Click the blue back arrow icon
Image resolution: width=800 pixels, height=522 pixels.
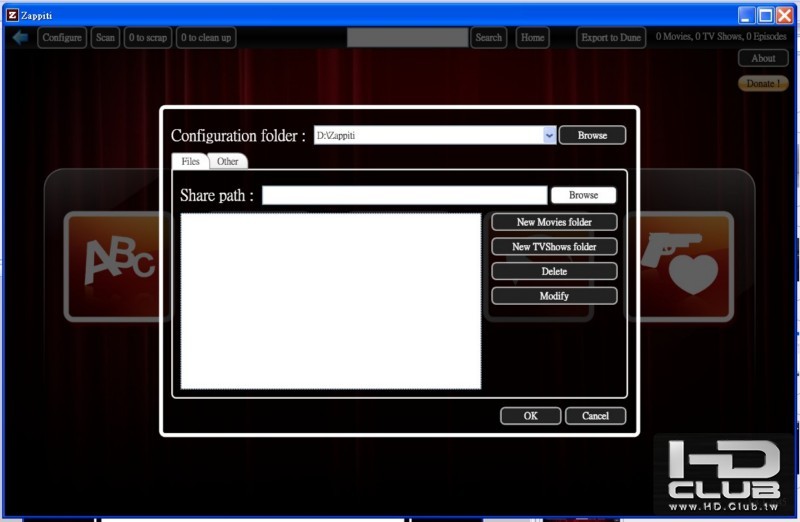tap(20, 37)
